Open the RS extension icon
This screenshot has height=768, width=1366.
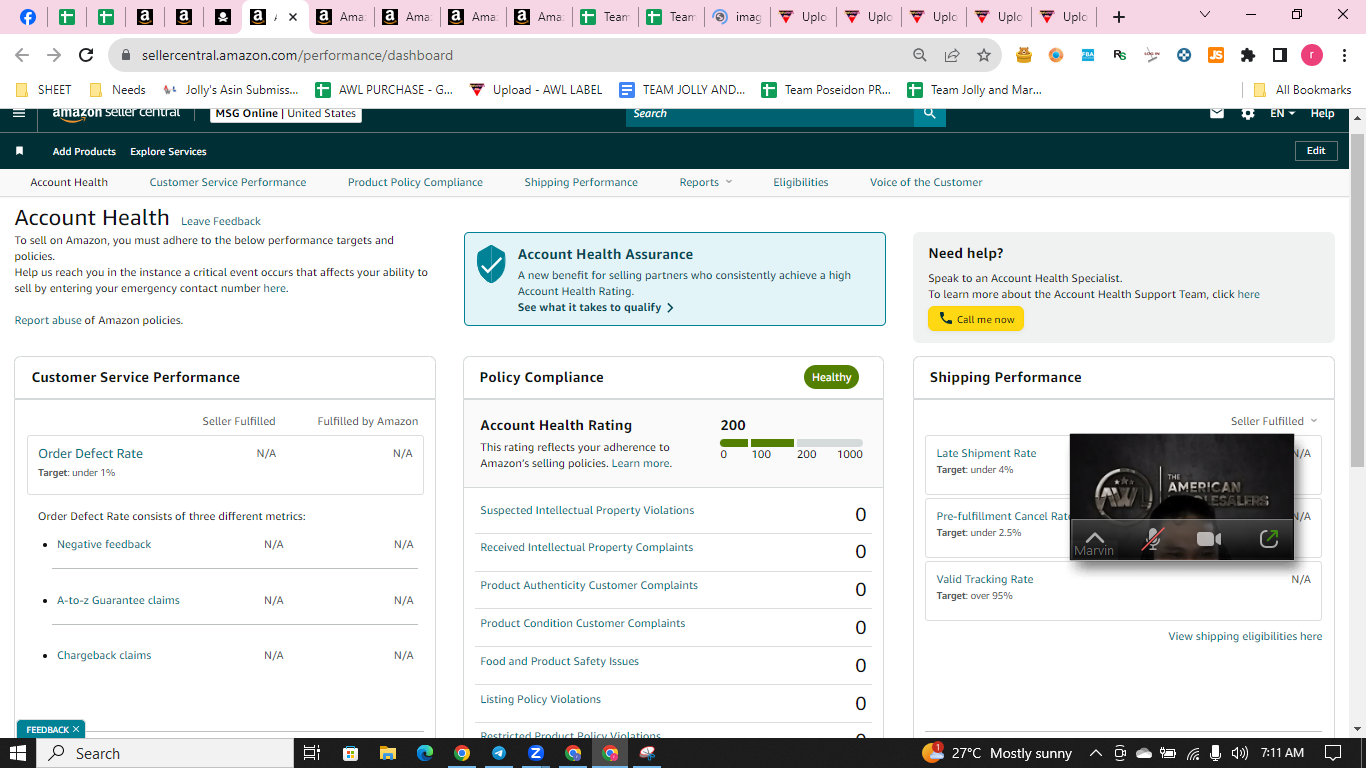pyautogui.click(x=1120, y=55)
